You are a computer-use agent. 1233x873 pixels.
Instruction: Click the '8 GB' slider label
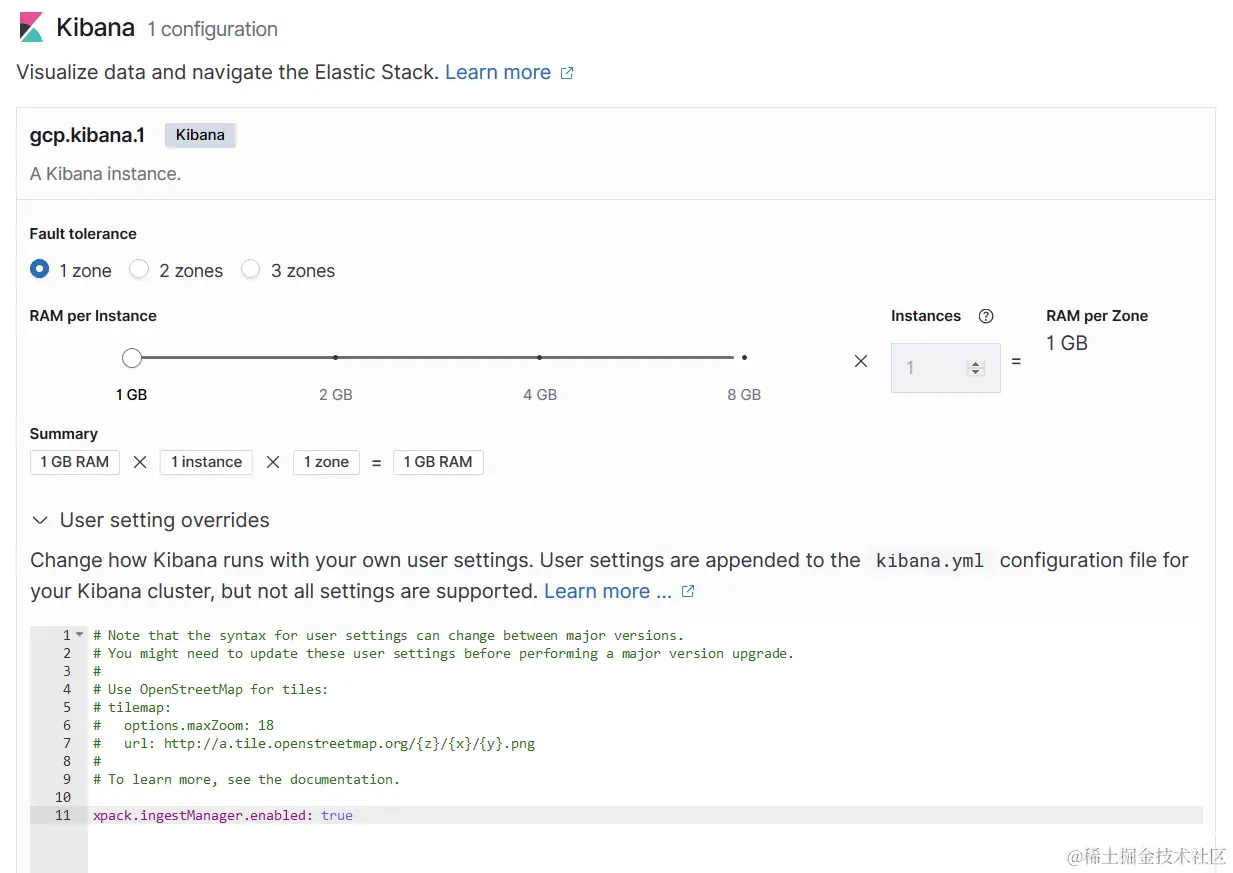click(x=744, y=394)
